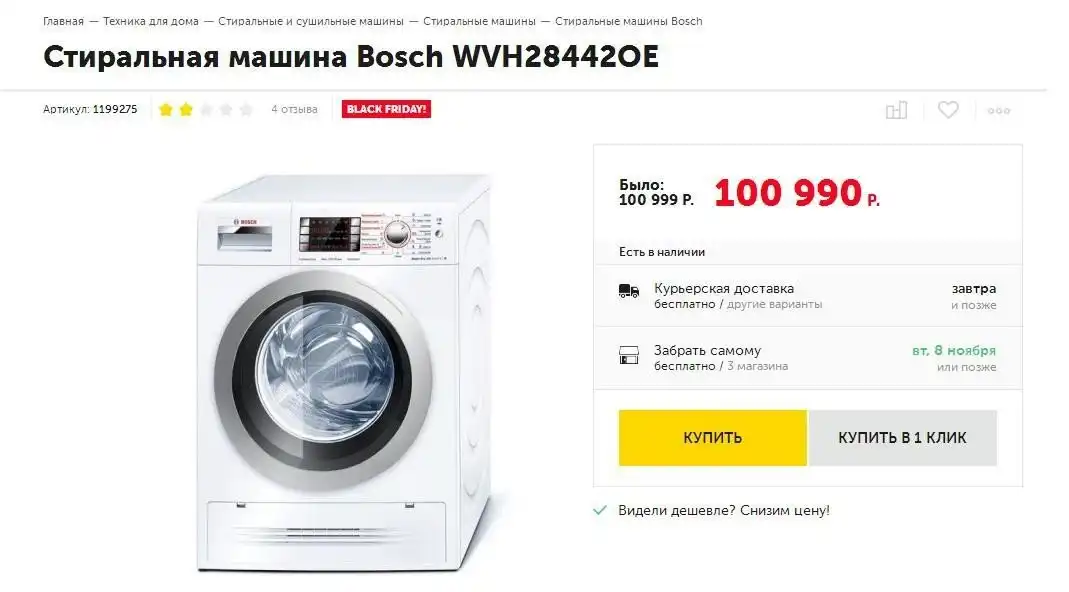Open Стиральные машины Bosch breadcrumb
The height and width of the screenshot is (592, 1069).
[x=629, y=21]
